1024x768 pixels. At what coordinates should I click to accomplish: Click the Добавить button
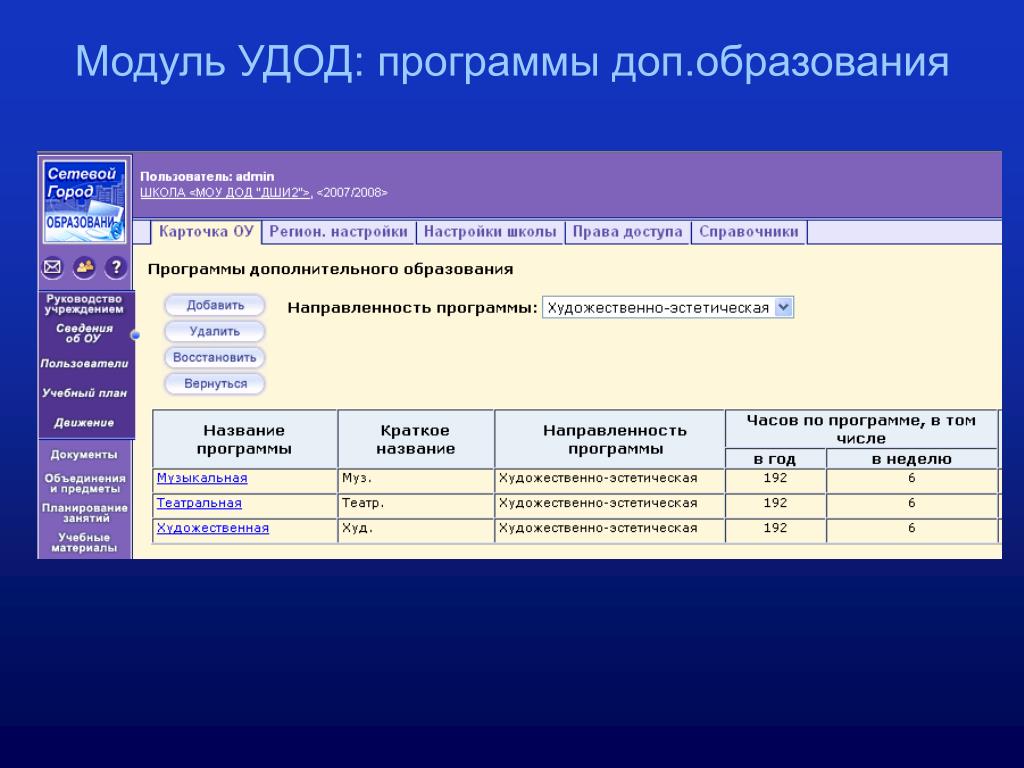click(215, 305)
